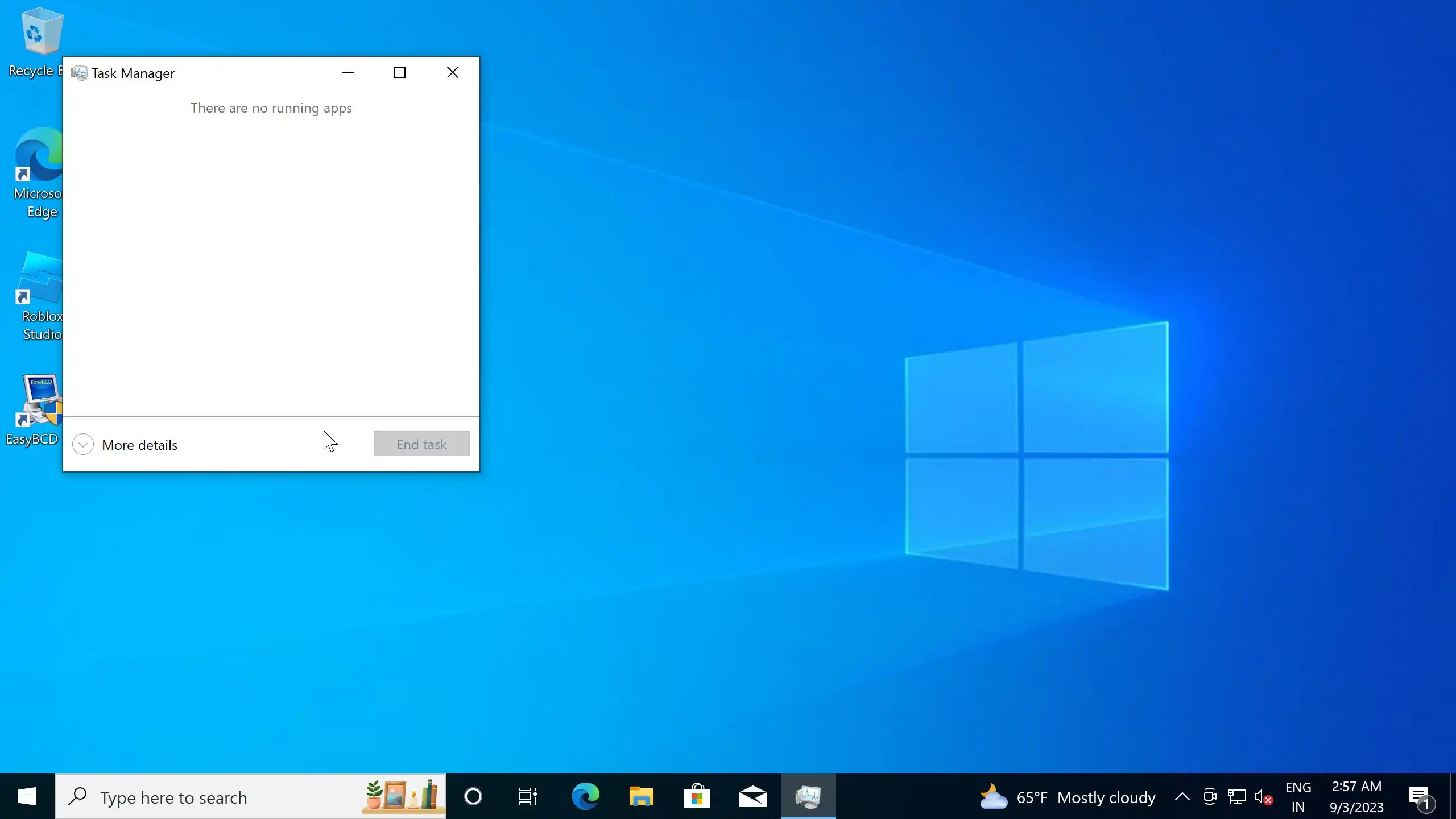Click the muted volume speaker icon
This screenshot has height=819, width=1456.
[x=1263, y=797]
